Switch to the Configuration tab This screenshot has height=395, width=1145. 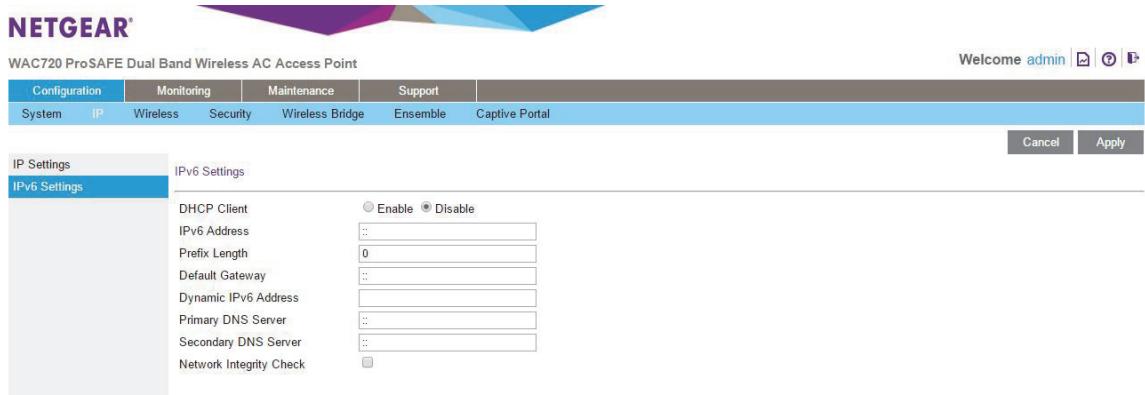point(66,91)
